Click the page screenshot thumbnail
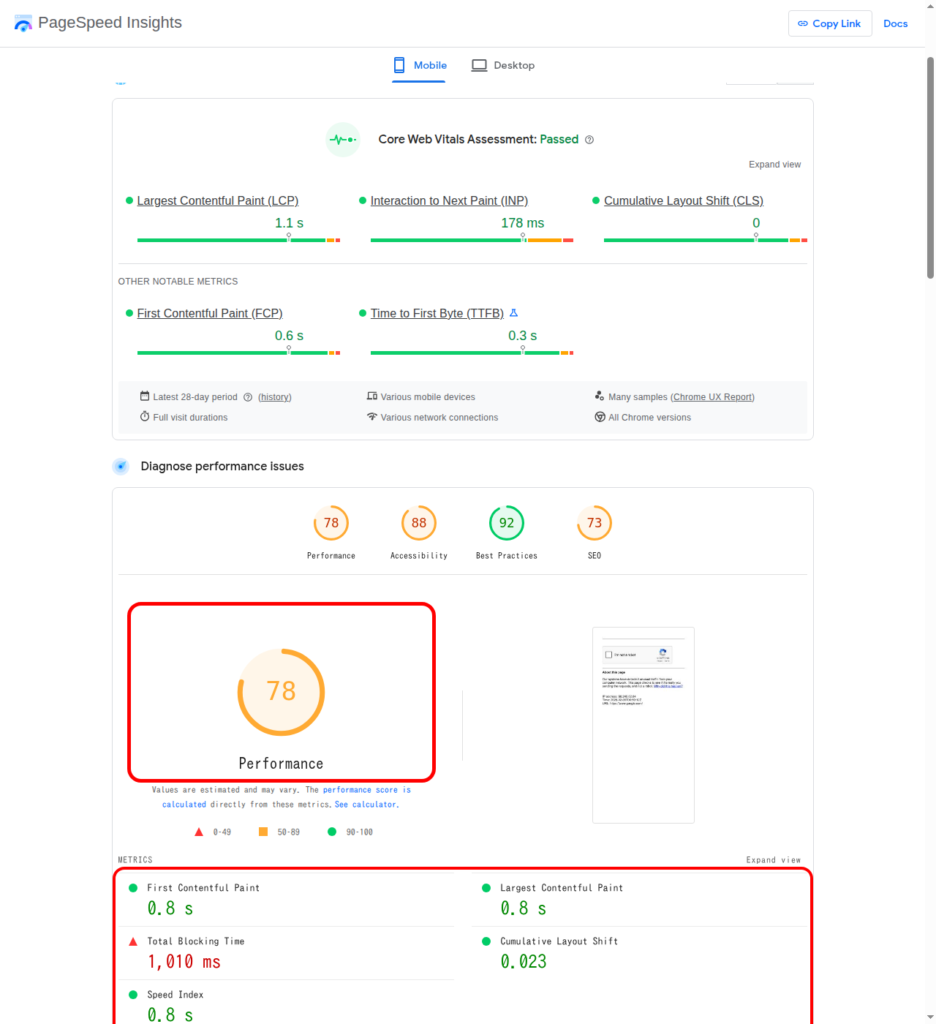Image resolution: width=936 pixels, height=1024 pixels. point(643,724)
